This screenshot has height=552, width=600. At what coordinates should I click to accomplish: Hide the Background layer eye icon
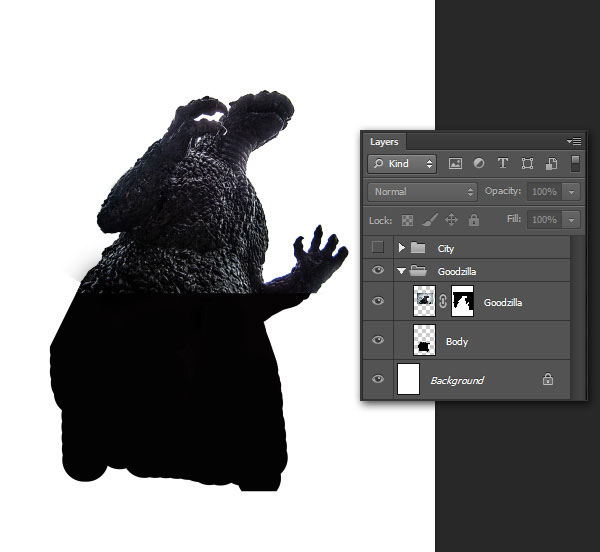378,379
